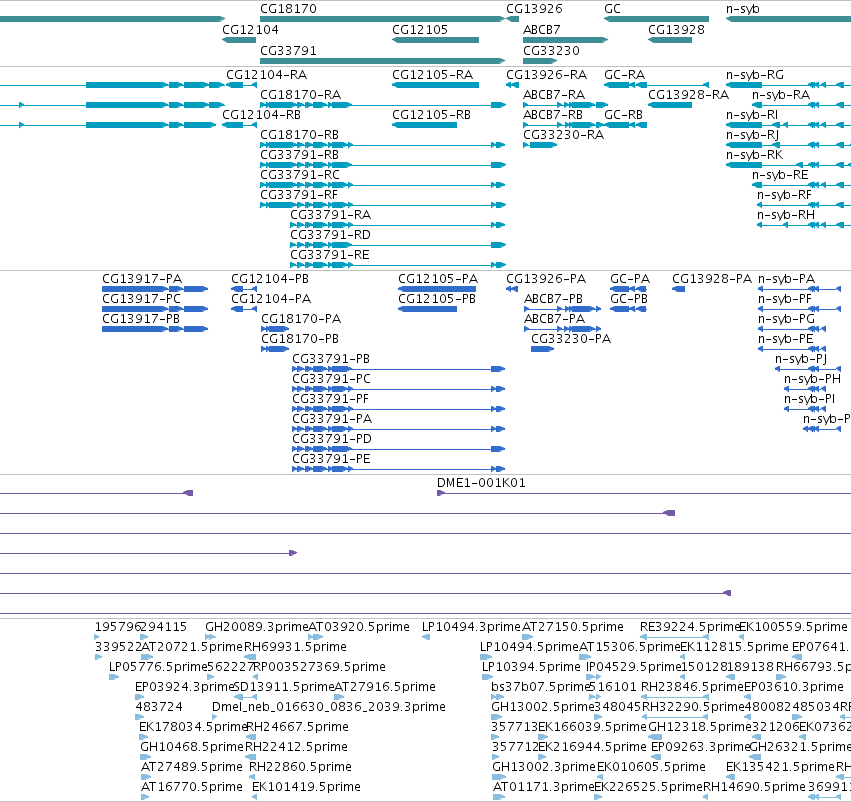This screenshot has height=802, width=851.
Task: Click the CG13928 gene label
Action: pos(676,29)
